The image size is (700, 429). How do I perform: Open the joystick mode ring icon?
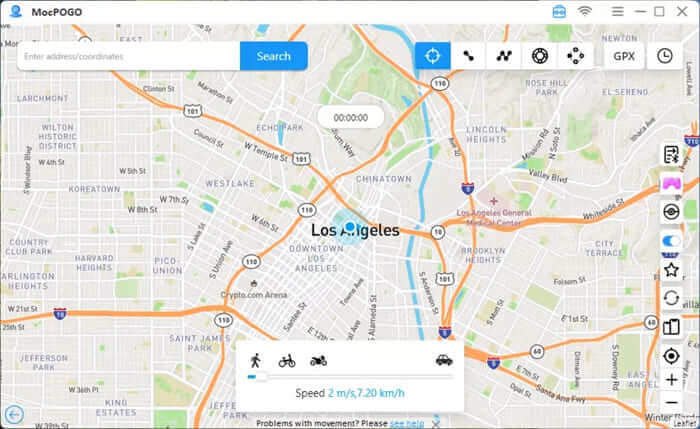point(539,56)
